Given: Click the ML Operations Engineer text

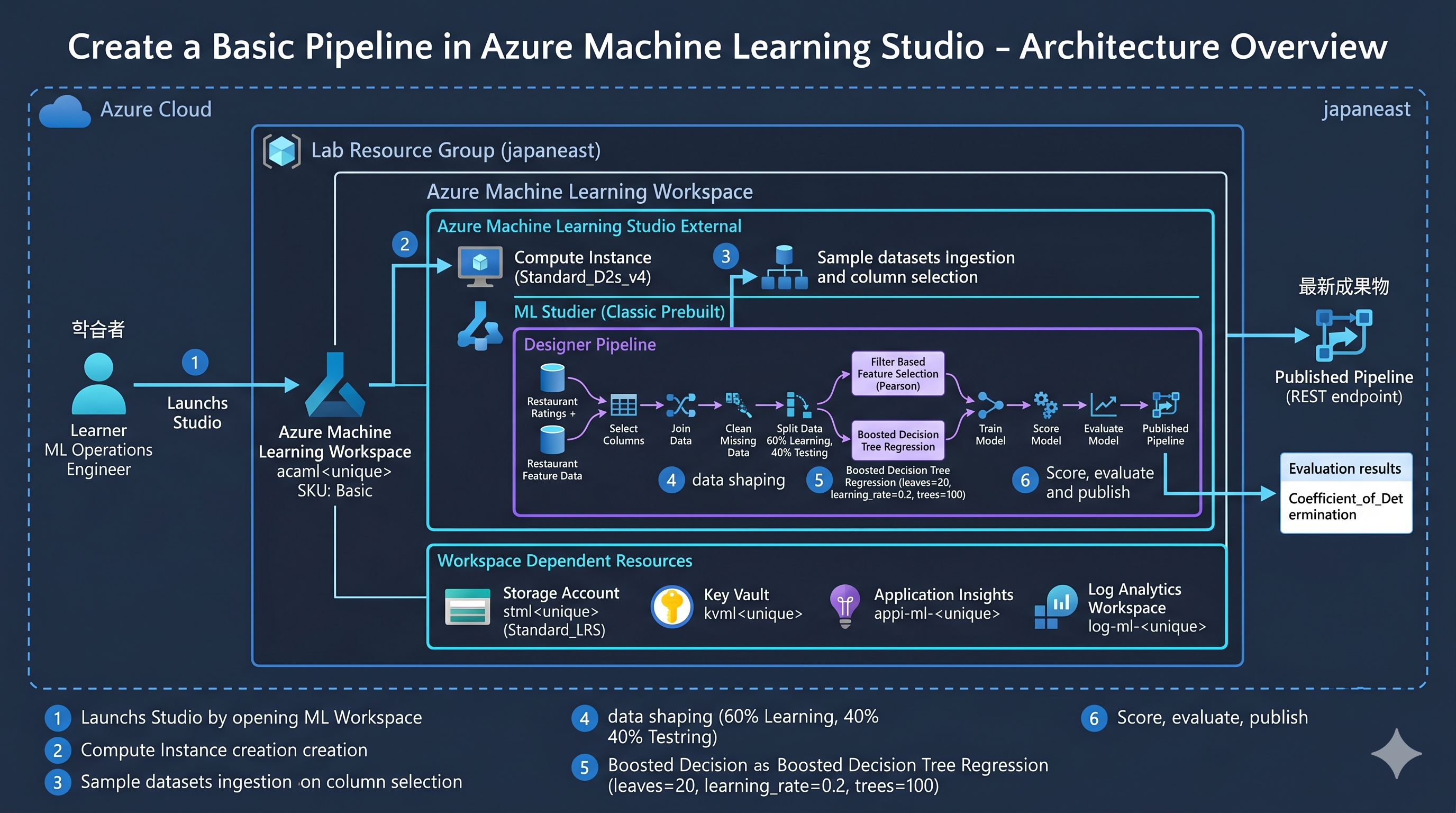Looking at the screenshot, I should click(98, 459).
